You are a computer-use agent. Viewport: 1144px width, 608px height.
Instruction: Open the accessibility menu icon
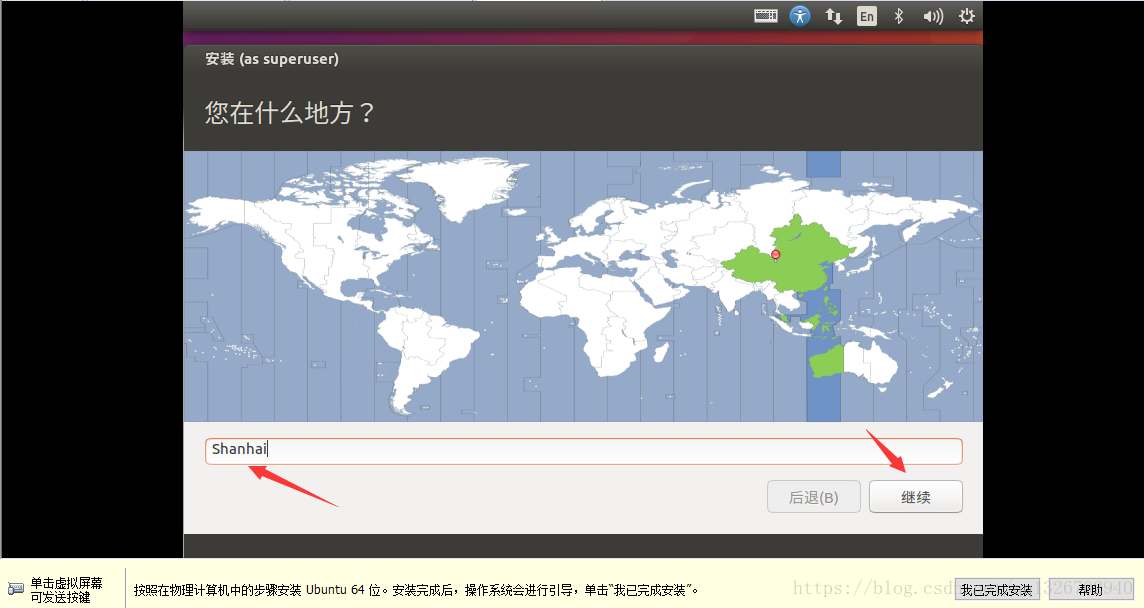tap(800, 16)
